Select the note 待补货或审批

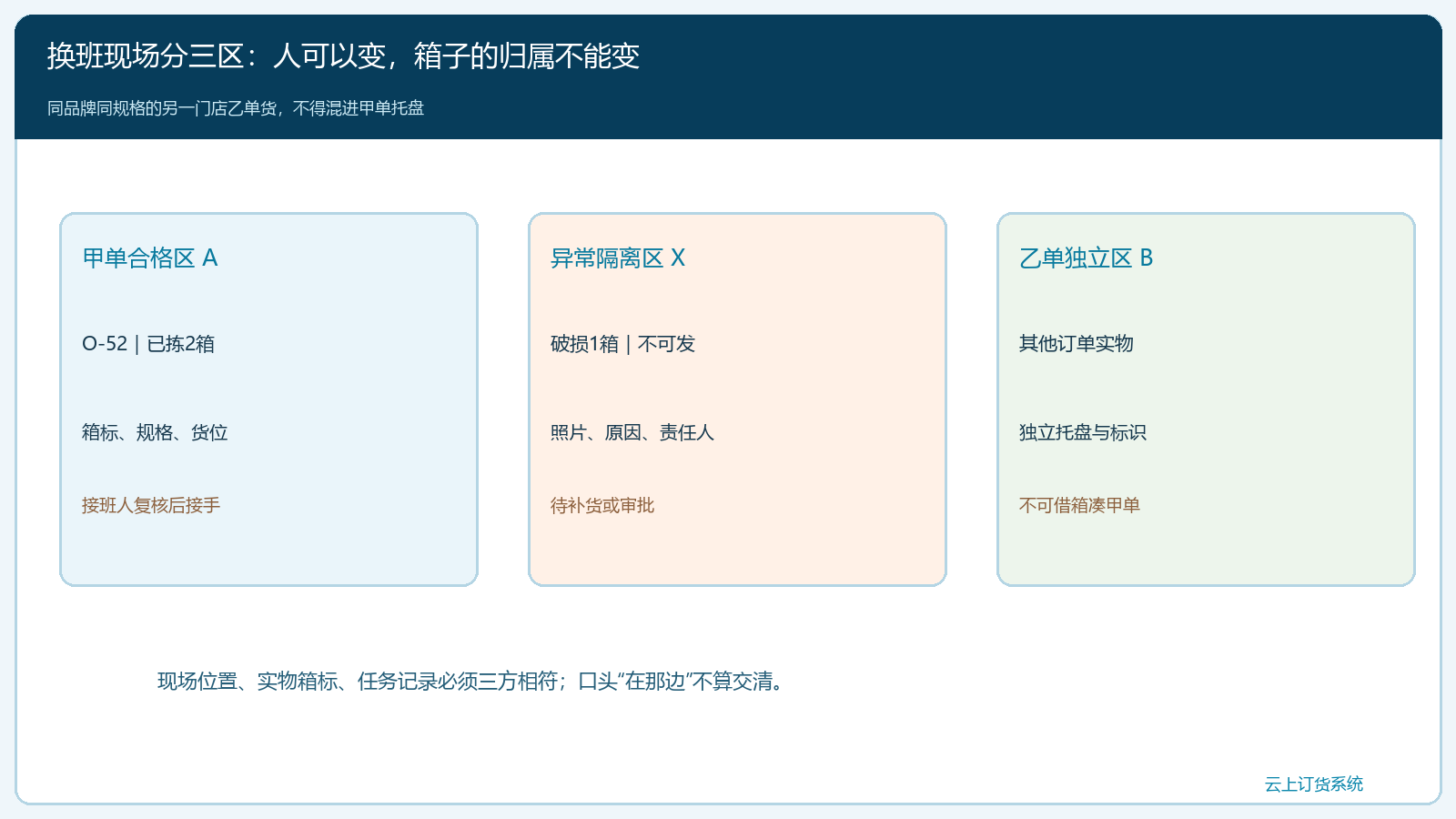click(602, 505)
